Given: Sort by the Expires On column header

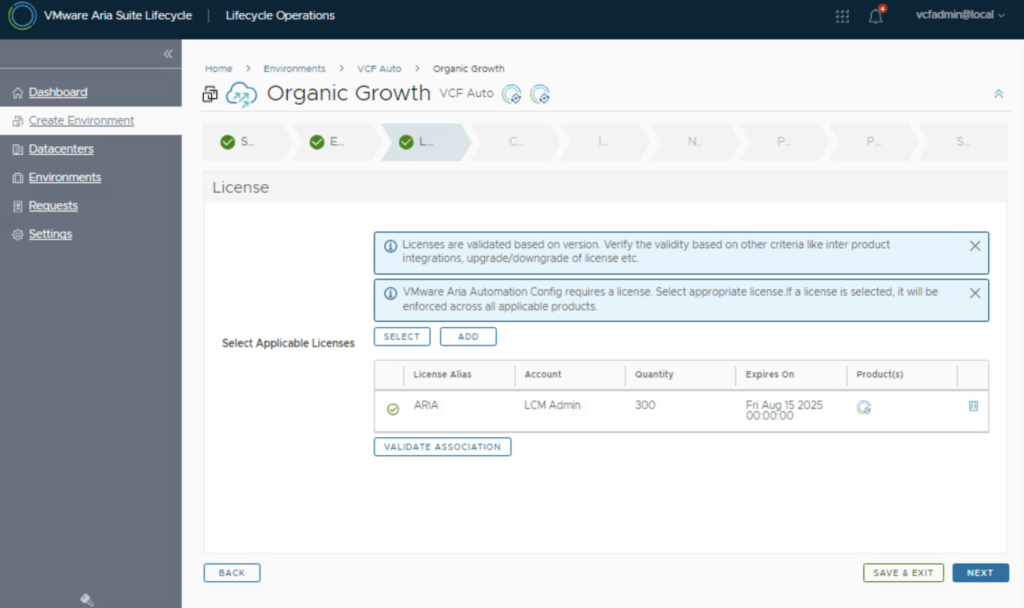Looking at the screenshot, I should (770, 375).
